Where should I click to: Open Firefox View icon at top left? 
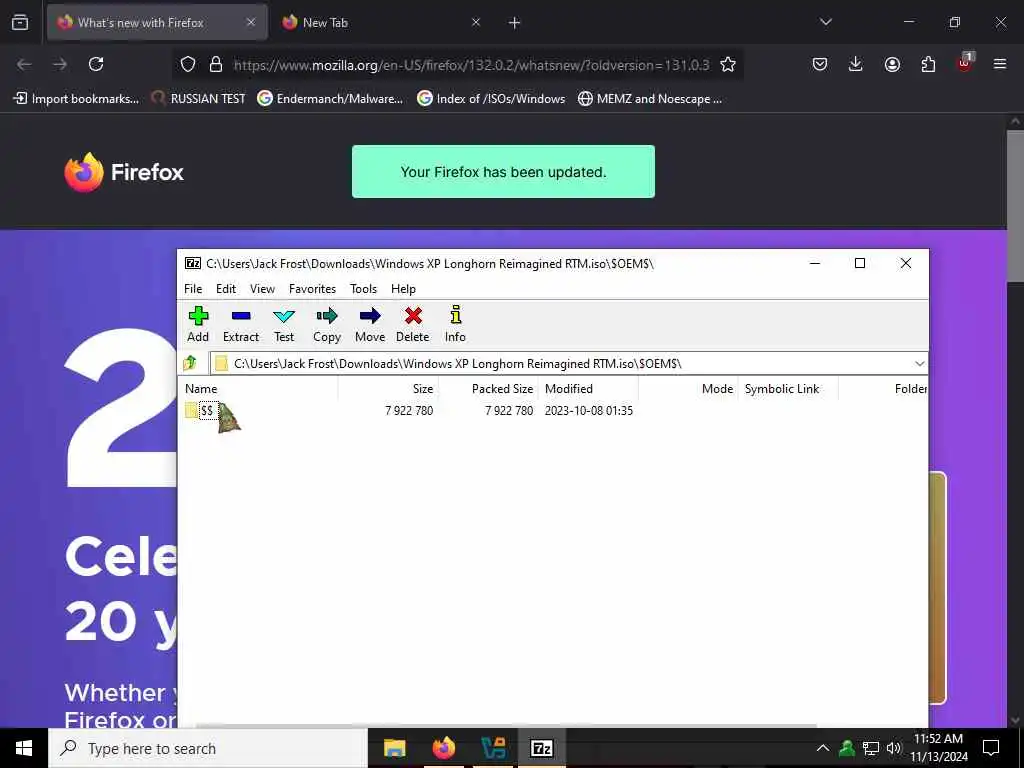point(20,22)
